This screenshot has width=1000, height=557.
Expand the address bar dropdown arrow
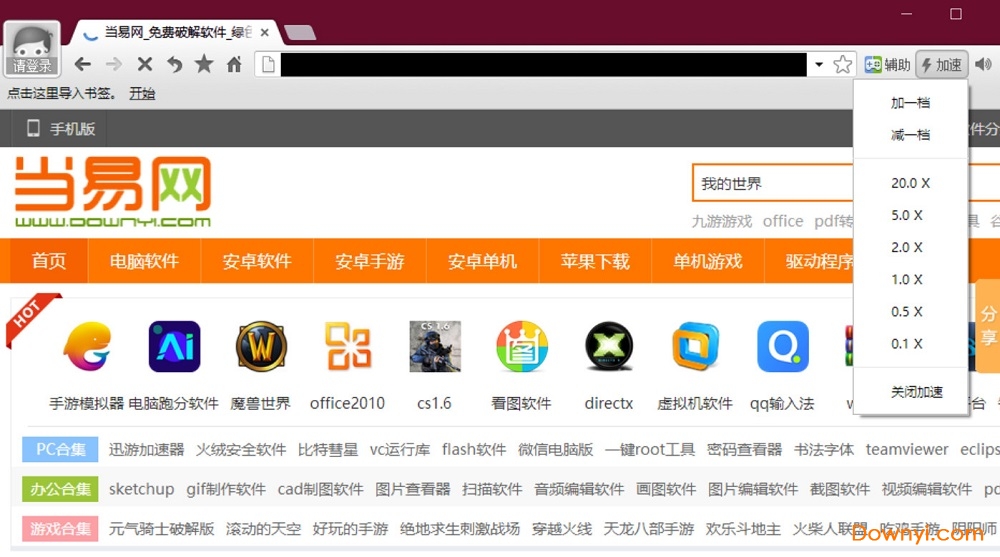click(819, 65)
